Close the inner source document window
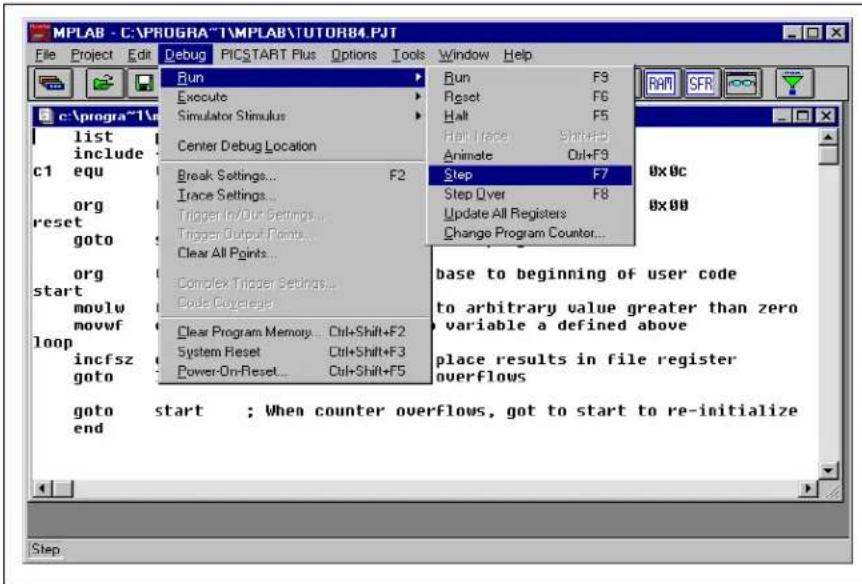The height and width of the screenshot is (584, 862). (826, 116)
